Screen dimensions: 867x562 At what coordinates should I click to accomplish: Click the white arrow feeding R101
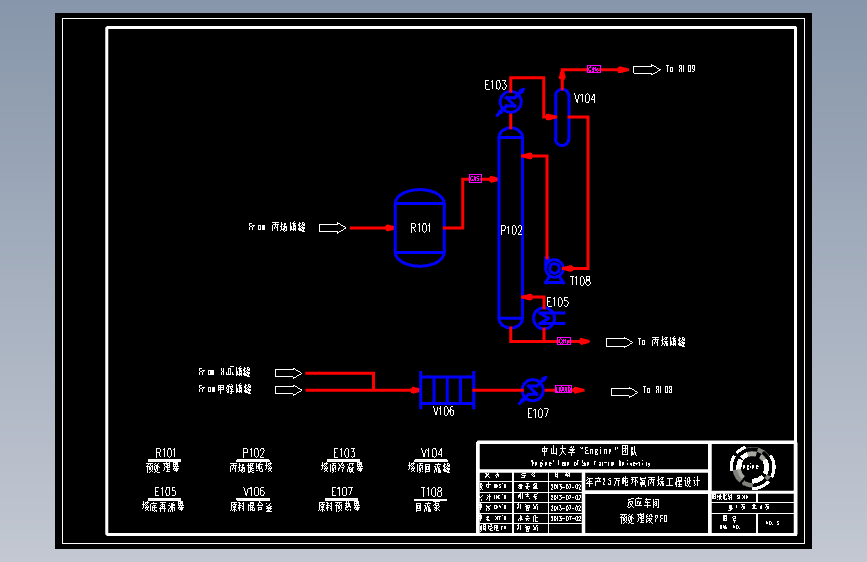tap(332, 228)
